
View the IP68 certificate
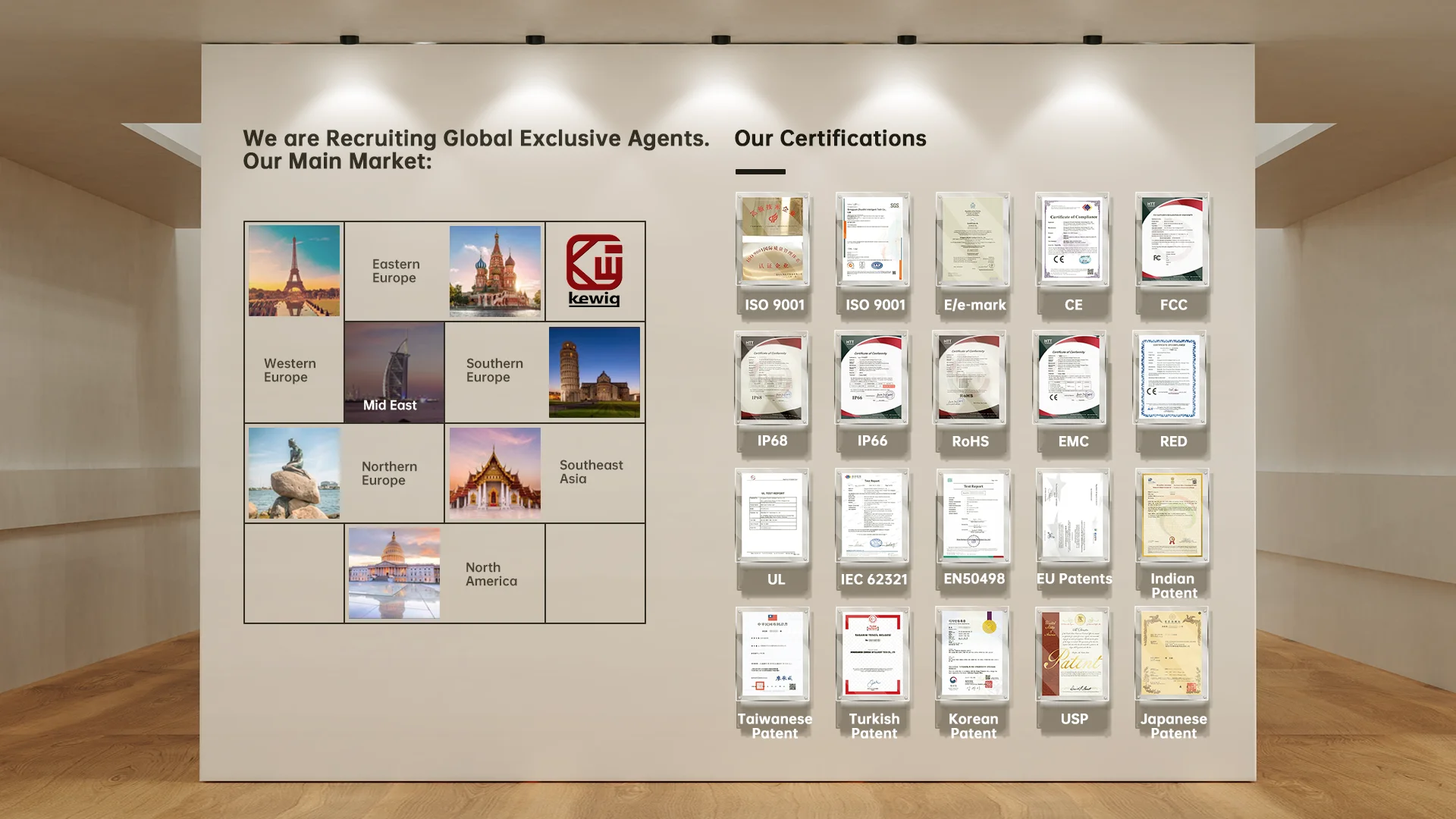point(771,377)
